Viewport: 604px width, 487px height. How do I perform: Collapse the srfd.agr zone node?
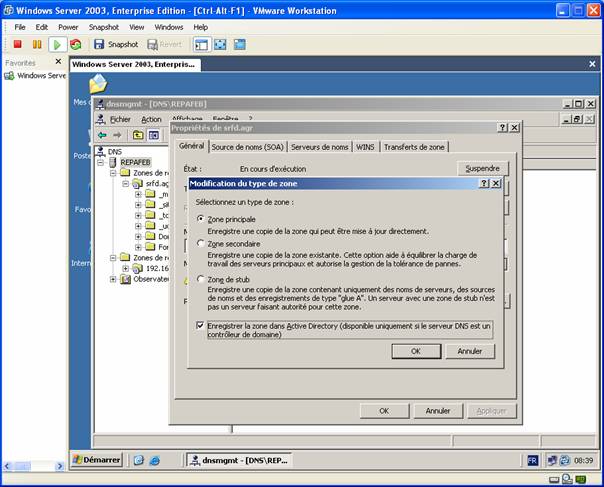126,184
